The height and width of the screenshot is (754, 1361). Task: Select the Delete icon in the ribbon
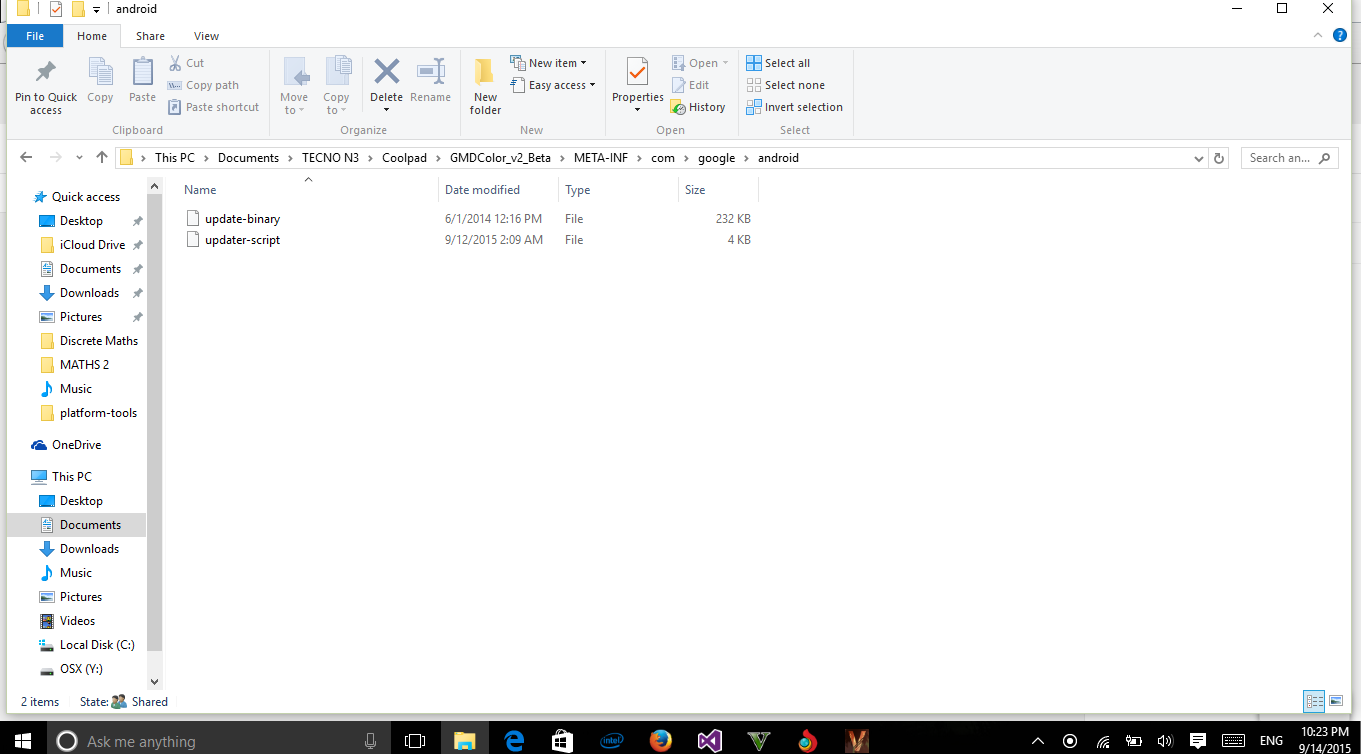pyautogui.click(x=386, y=78)
